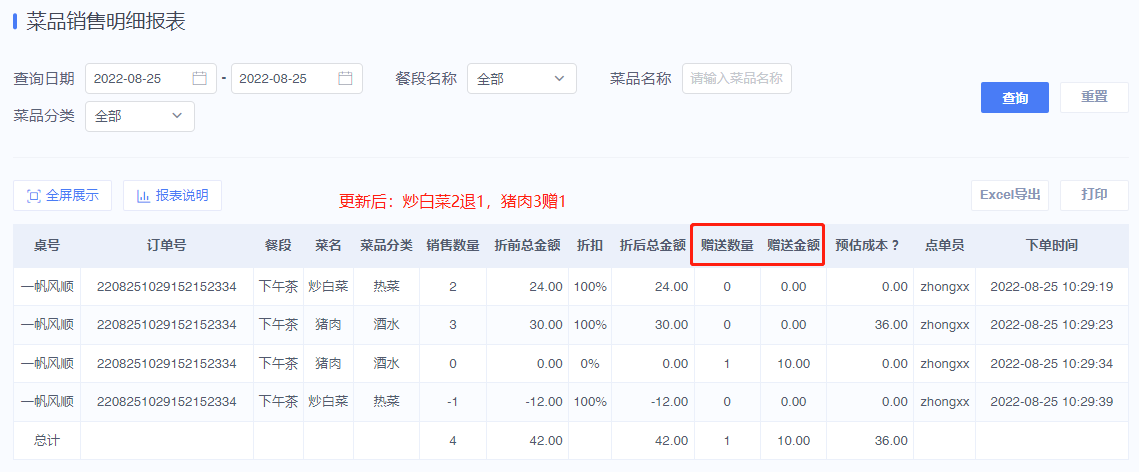The image size is (1139, 472).
Task: Click the question mark next to 预估成本
Action: tap(896, 245)
